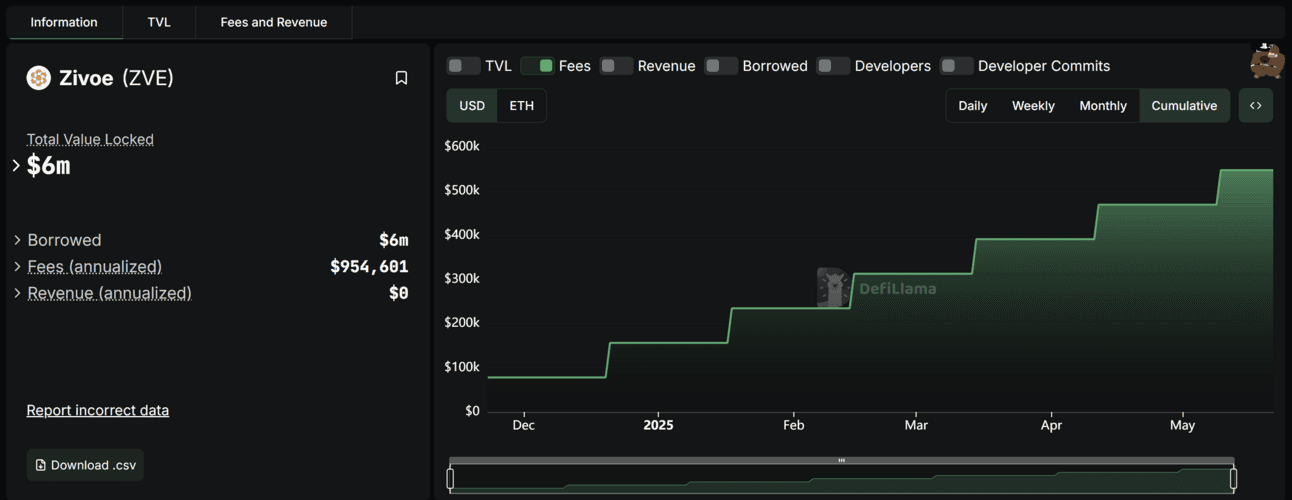Image resolution: width=1292 pixels, height=500 pixels.
Task: Click the $300k axis label
Action: point(462,279)
